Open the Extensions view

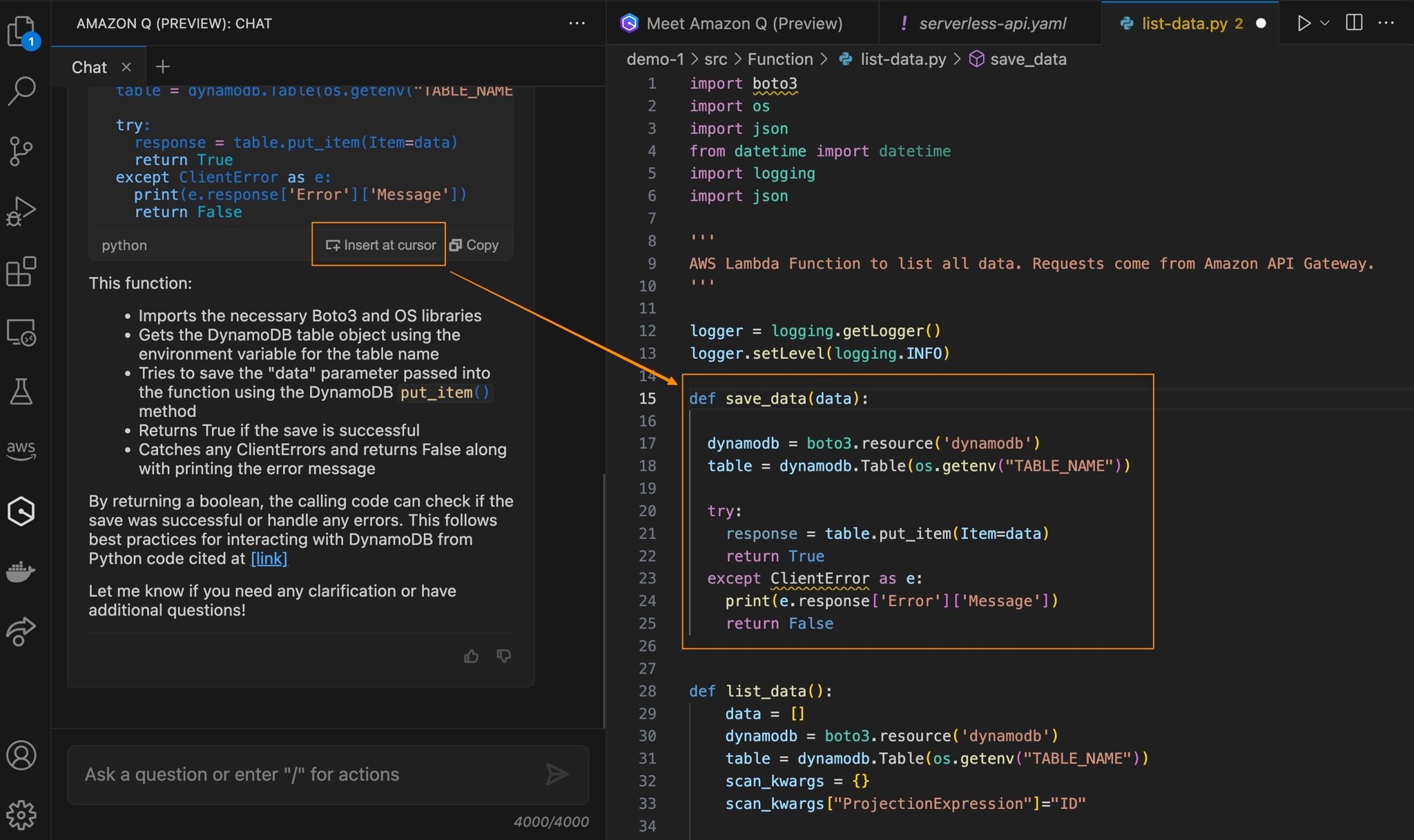23,272
